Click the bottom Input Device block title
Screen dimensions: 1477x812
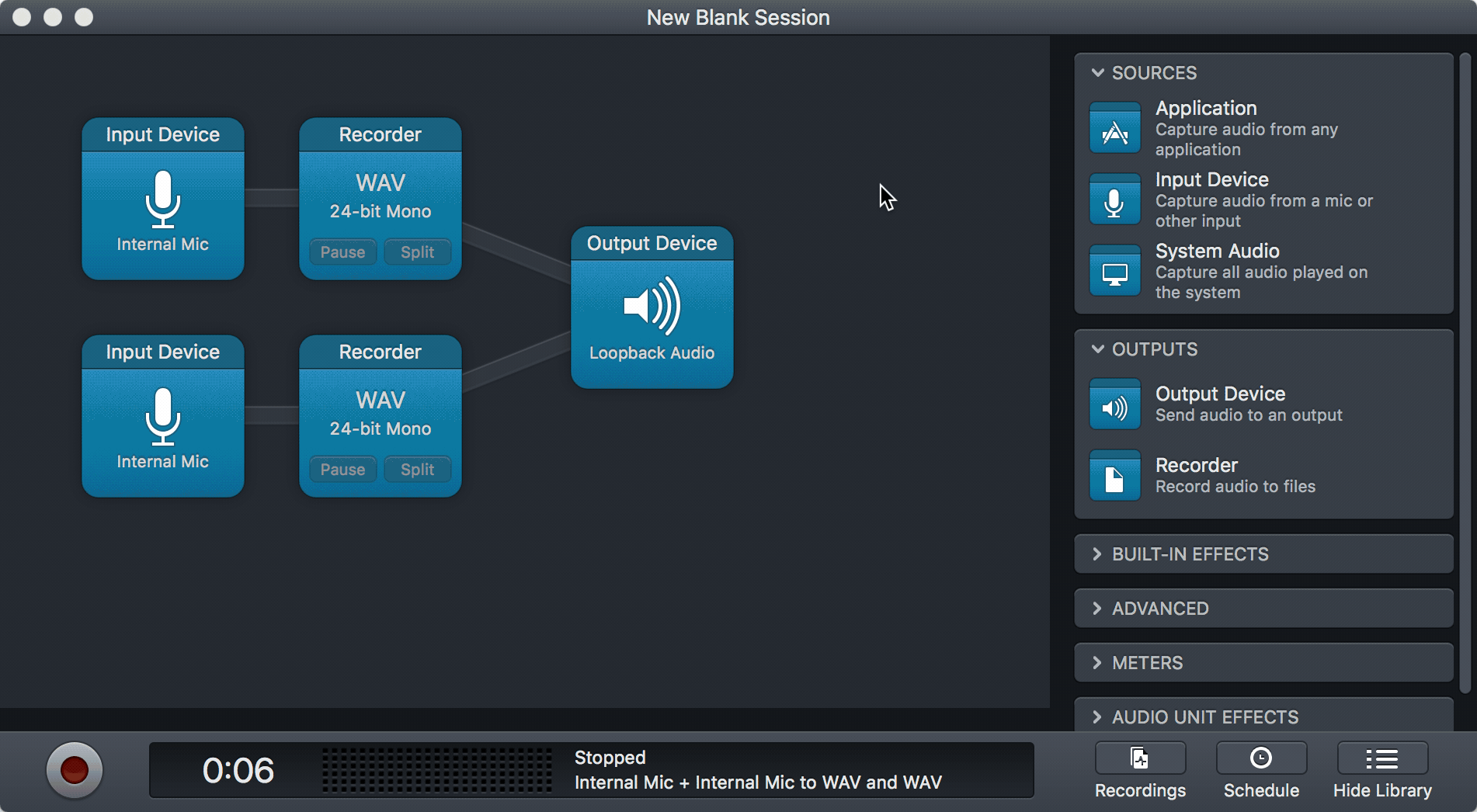[x=163, y=352]
